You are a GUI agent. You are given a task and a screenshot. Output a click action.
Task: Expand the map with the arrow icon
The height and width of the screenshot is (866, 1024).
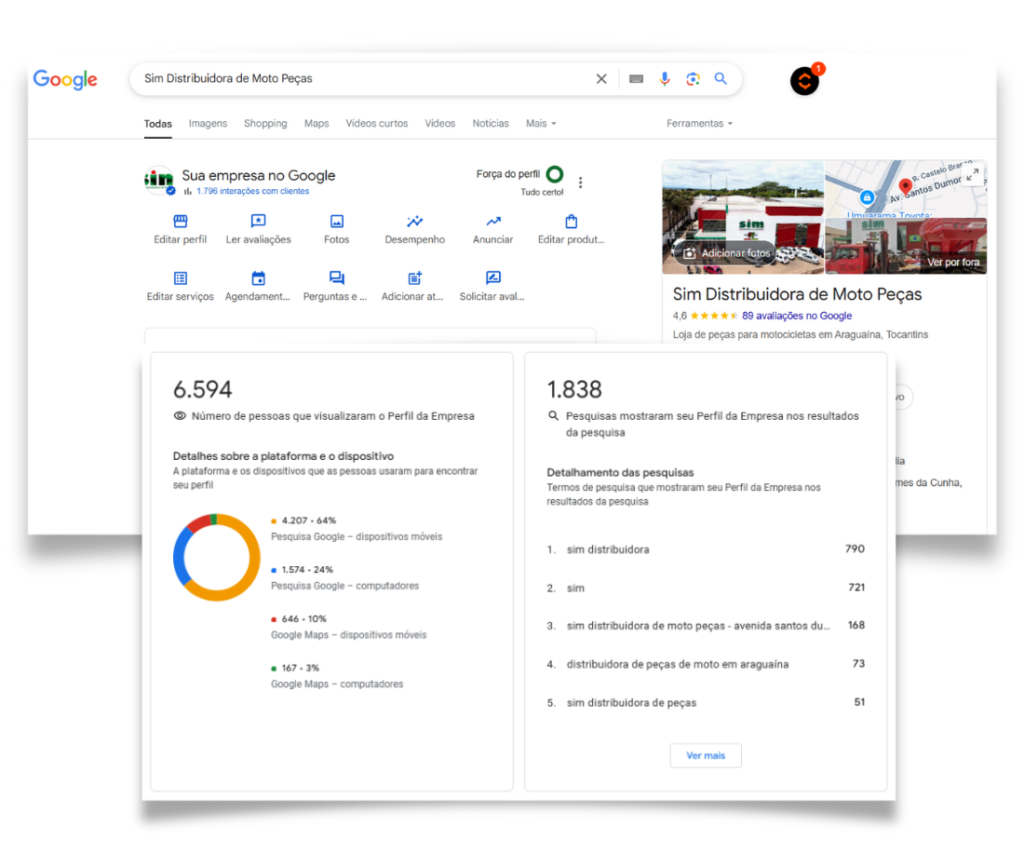tap(972, 174)
